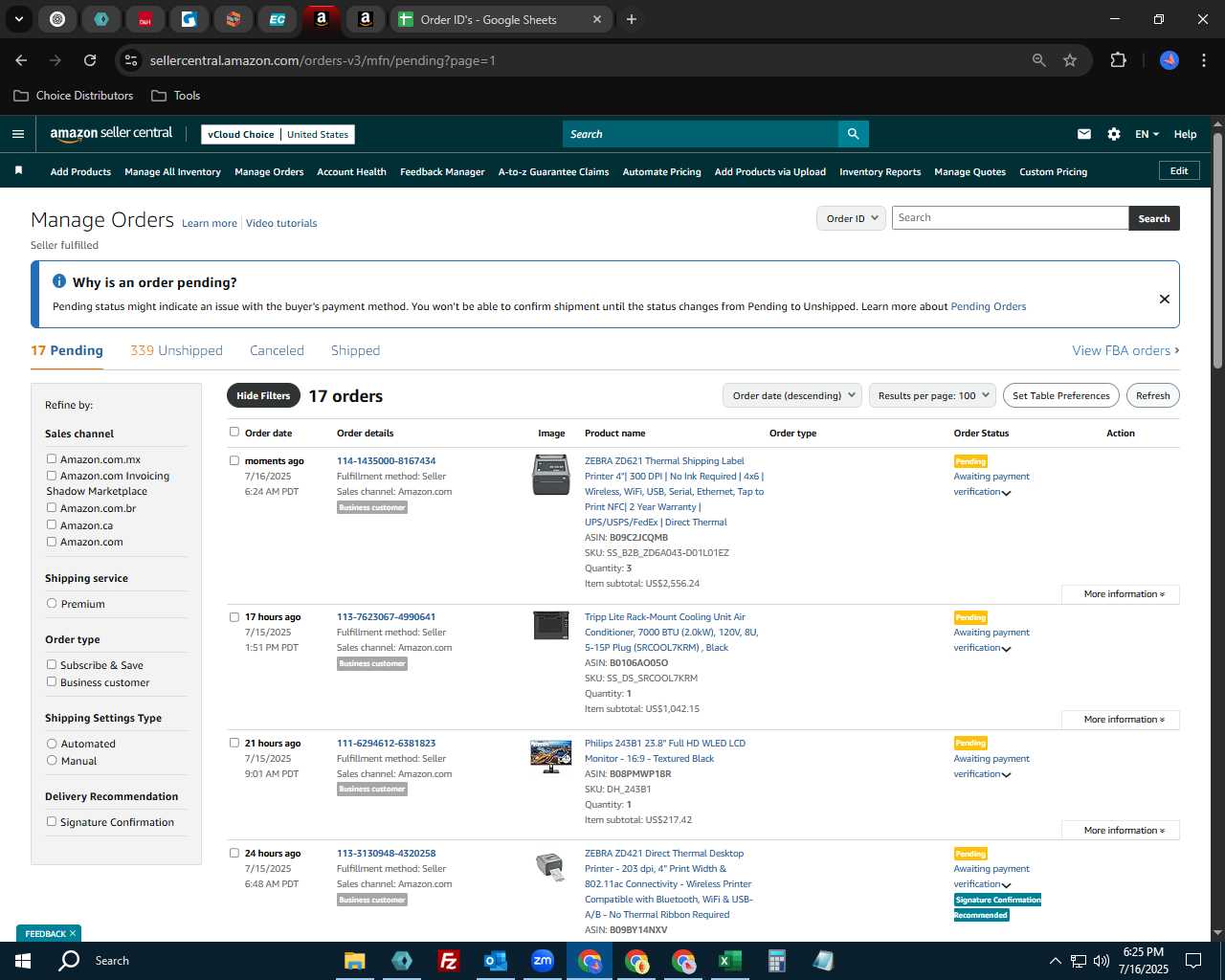
Task: Open the EN language dropdown
Action: 1147,134
